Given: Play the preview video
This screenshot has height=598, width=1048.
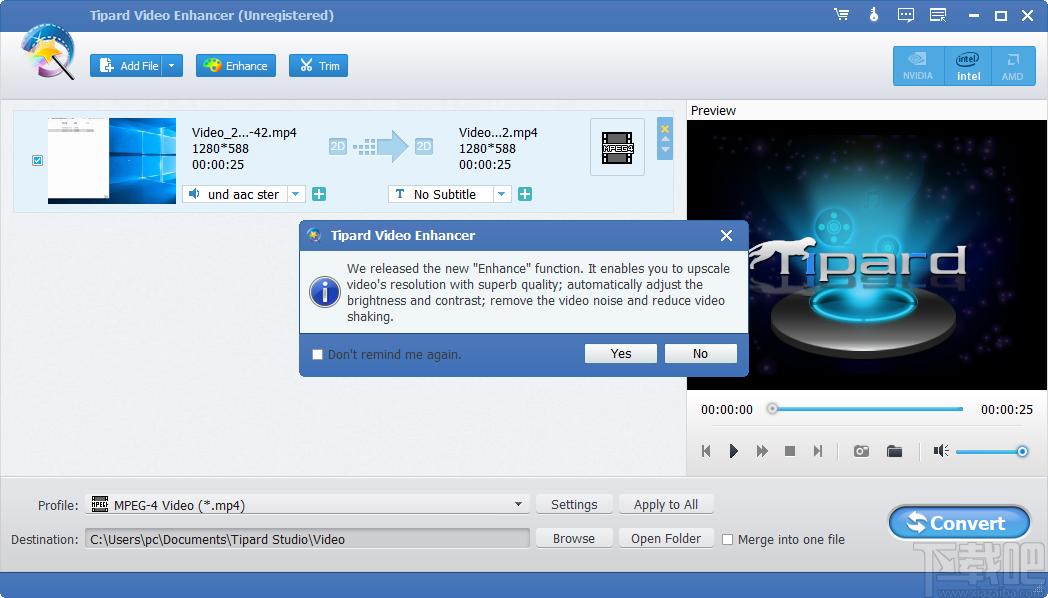Looking at the screenshot, I should pyautogui.click(x=733, y=451).
